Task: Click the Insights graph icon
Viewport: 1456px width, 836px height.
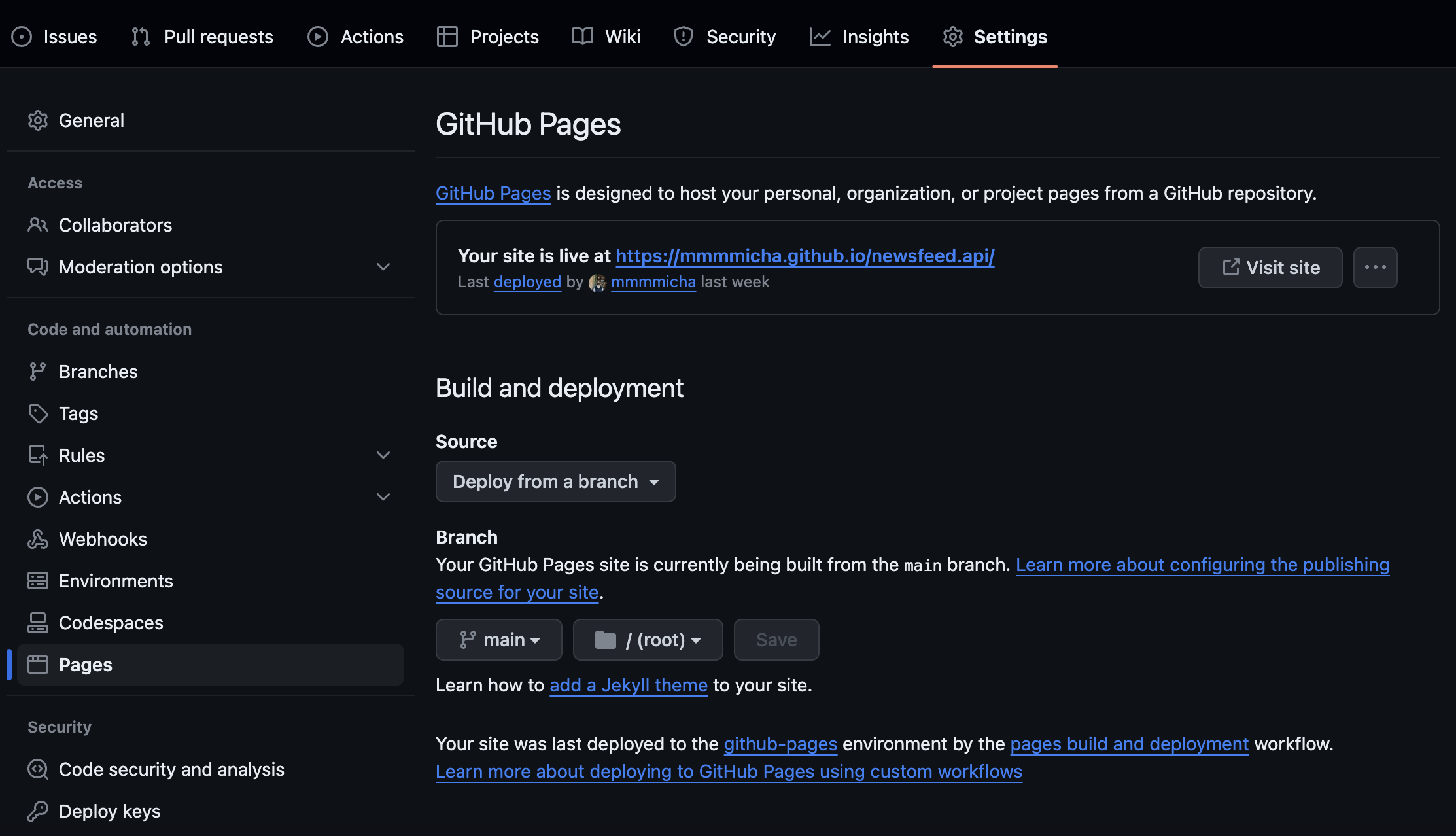Action: coord(820,37)
